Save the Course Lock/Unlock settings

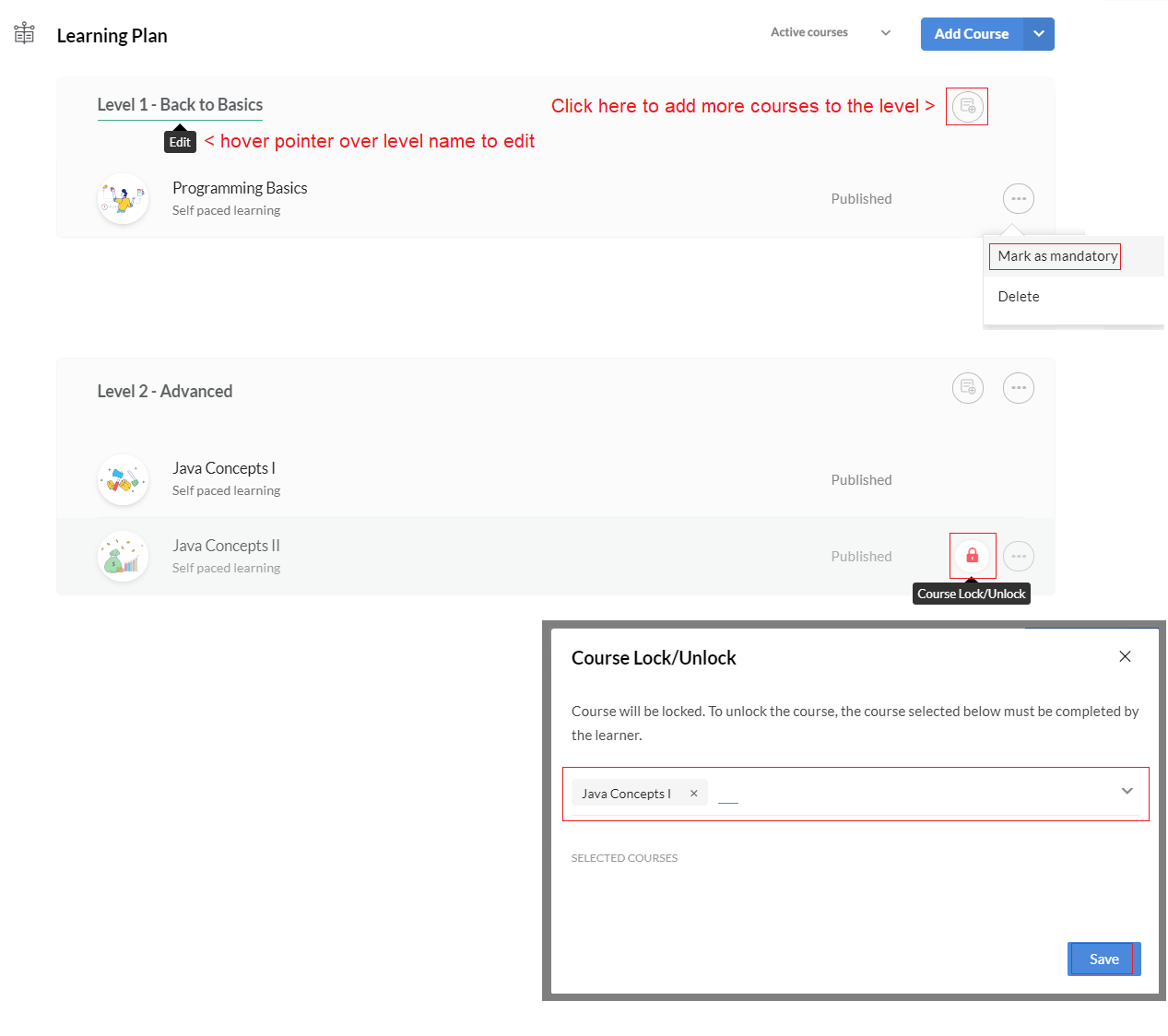[x=1103, y=959]
